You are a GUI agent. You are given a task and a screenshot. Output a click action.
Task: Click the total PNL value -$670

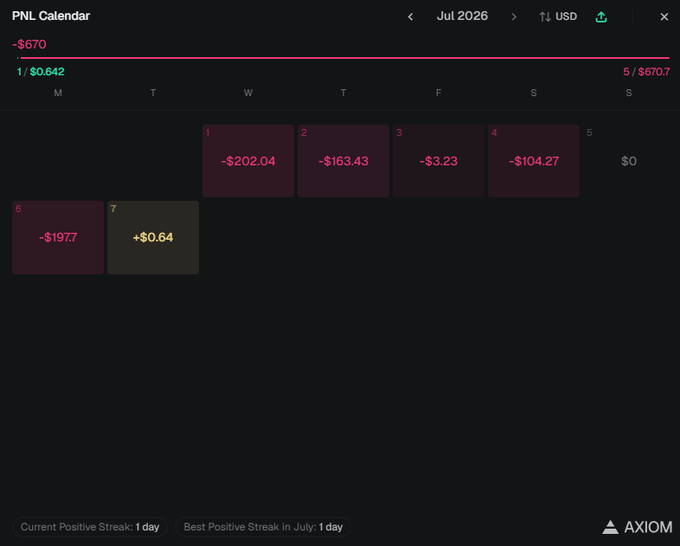pos(29,44)
